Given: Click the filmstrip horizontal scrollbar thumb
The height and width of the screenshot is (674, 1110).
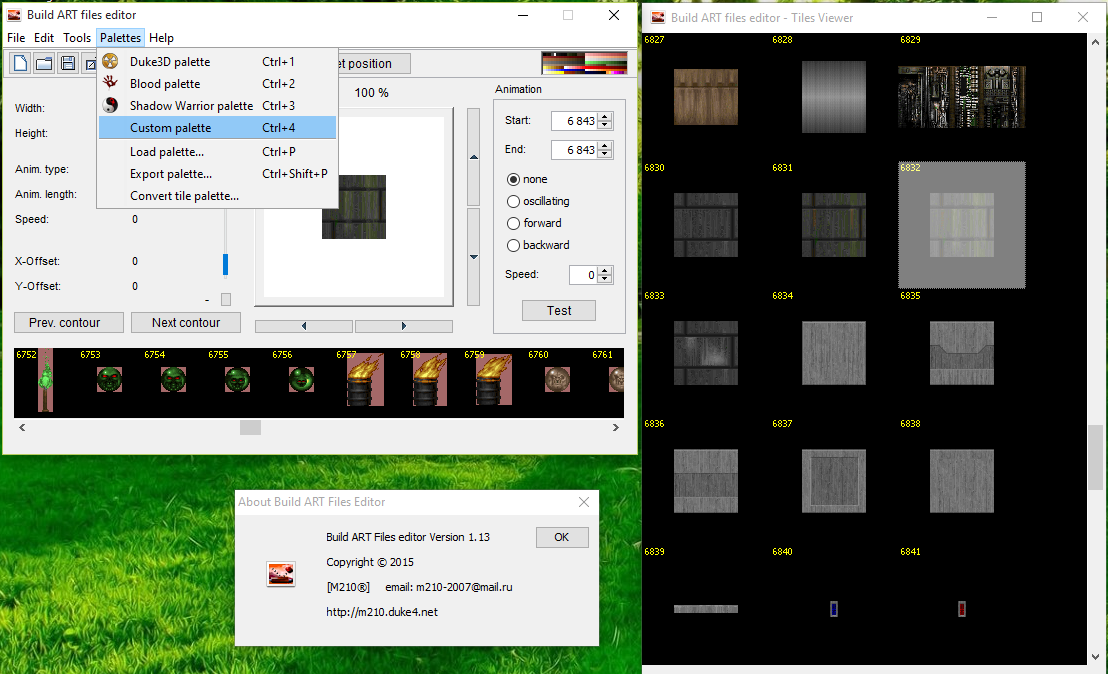Looking at the screenshot, I should (x=250, y=428).
